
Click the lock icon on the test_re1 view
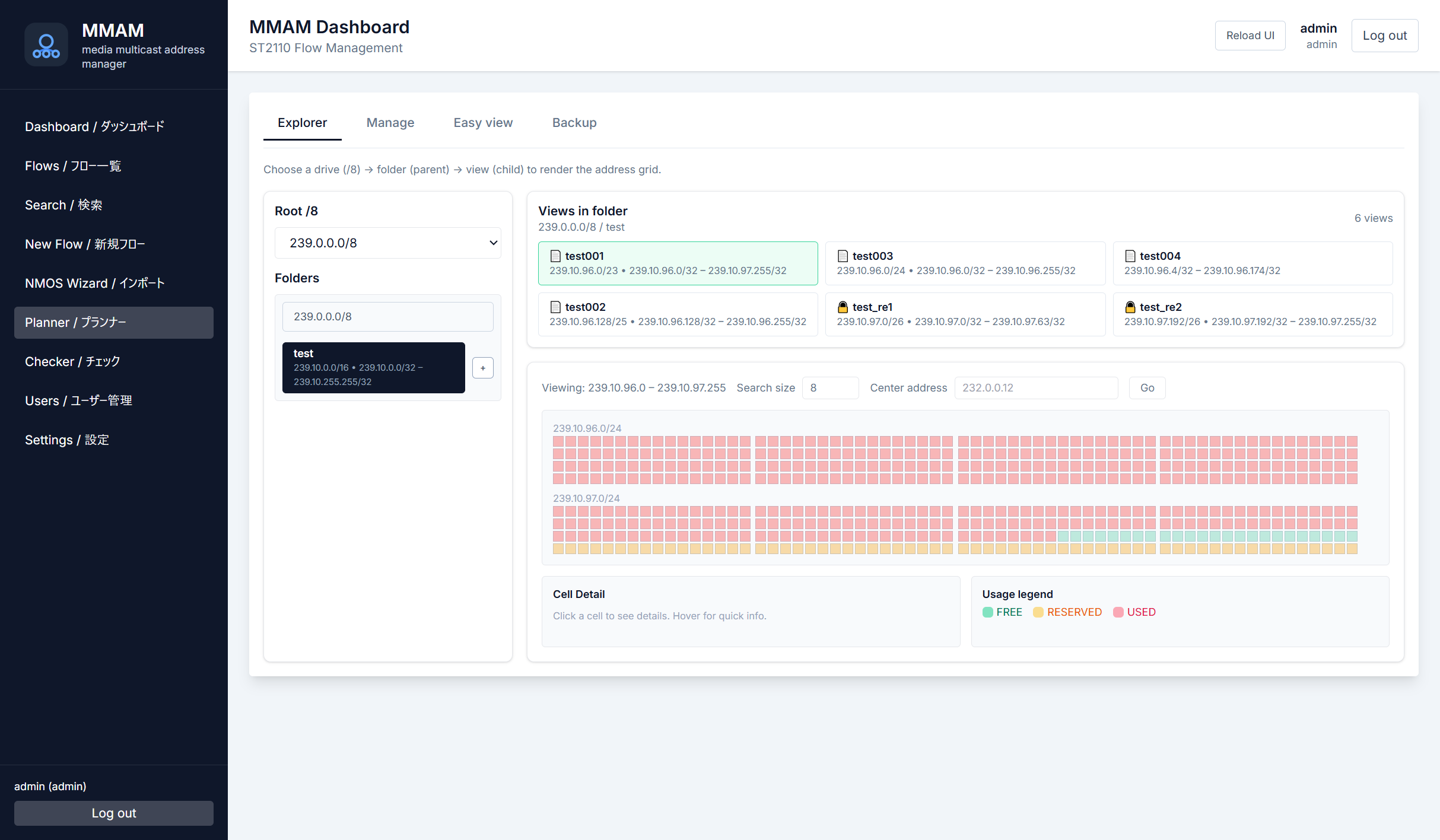tap(843, 307)
